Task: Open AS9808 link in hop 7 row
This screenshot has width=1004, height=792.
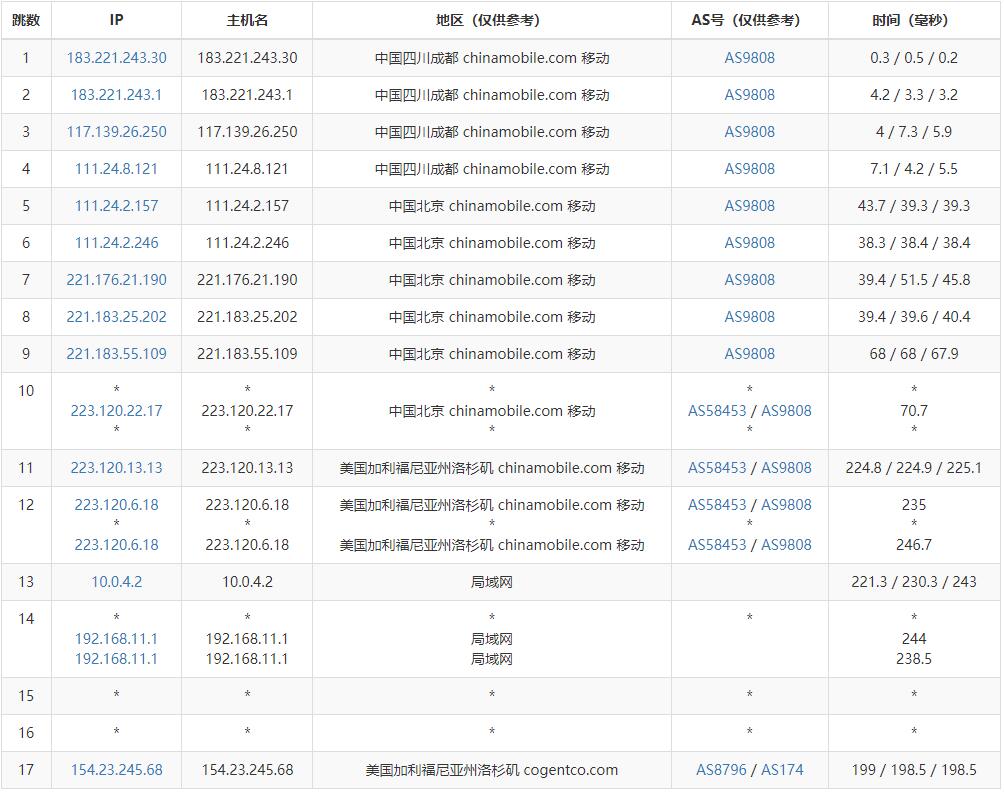Action: (x=749, y=280)
